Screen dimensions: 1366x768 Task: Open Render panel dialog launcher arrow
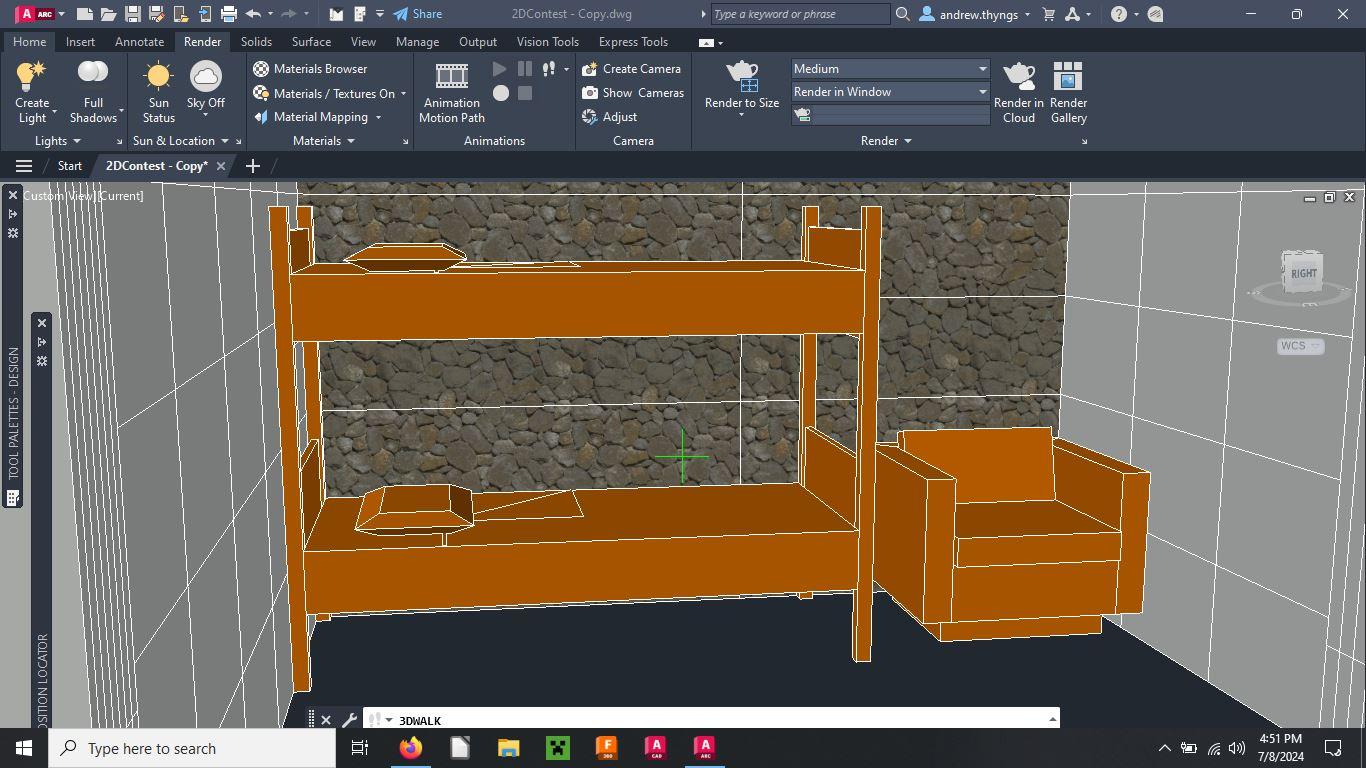coord(1084,142)
